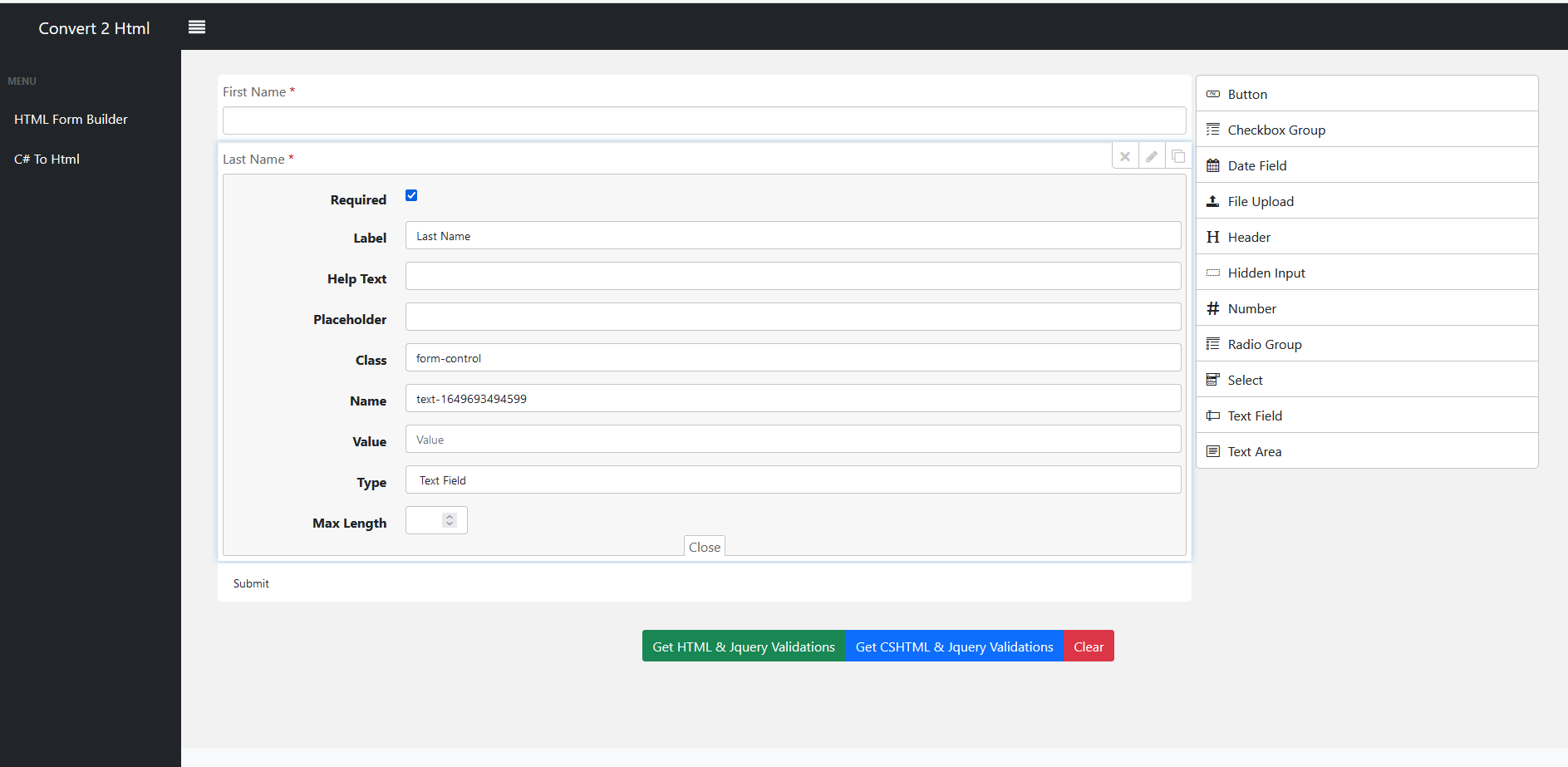Select the Header label in controls list
The image size is (1568, 767).
tap(1249, 238)
